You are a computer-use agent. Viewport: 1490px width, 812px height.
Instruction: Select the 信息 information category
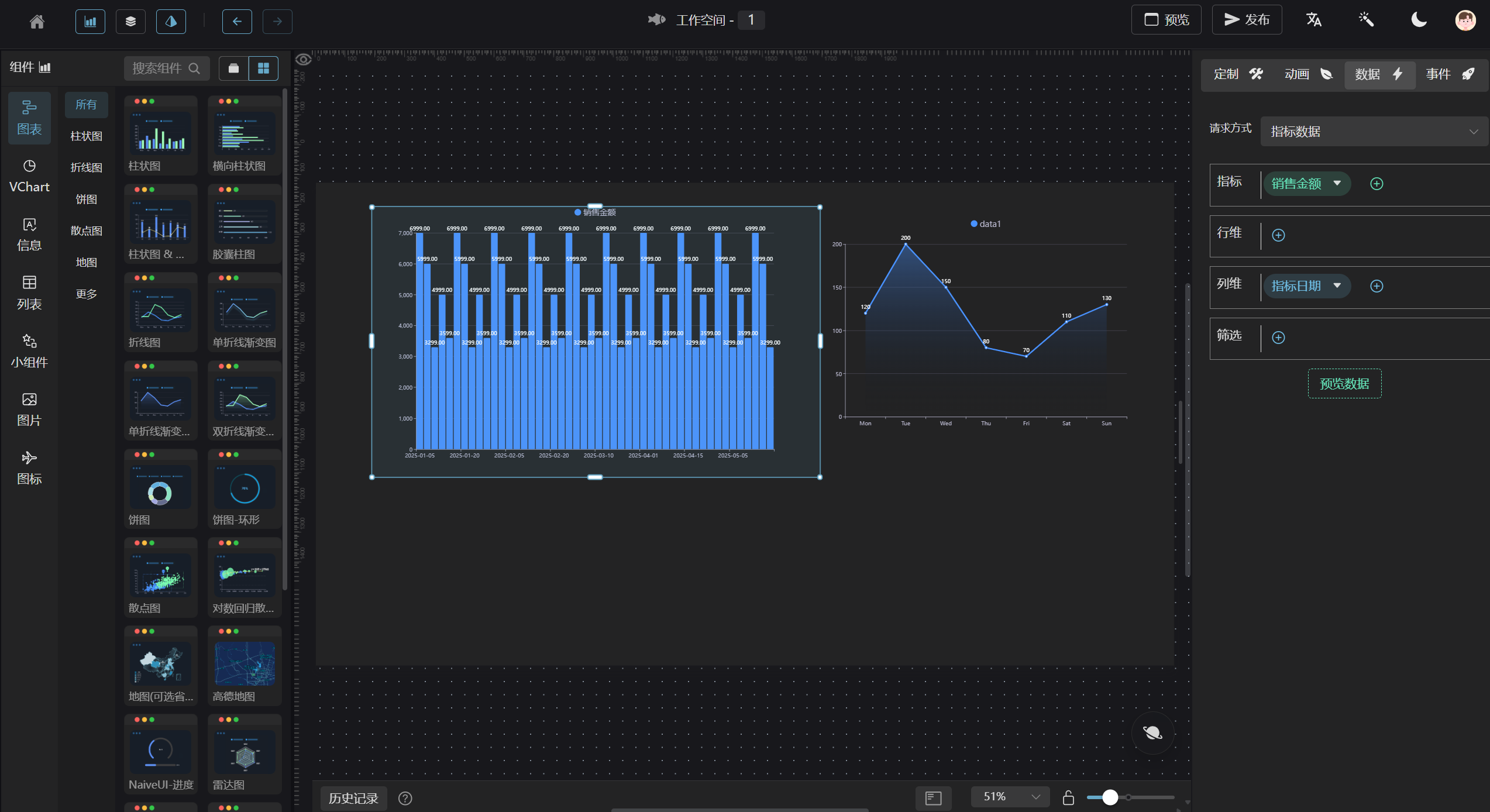(29, 235)
